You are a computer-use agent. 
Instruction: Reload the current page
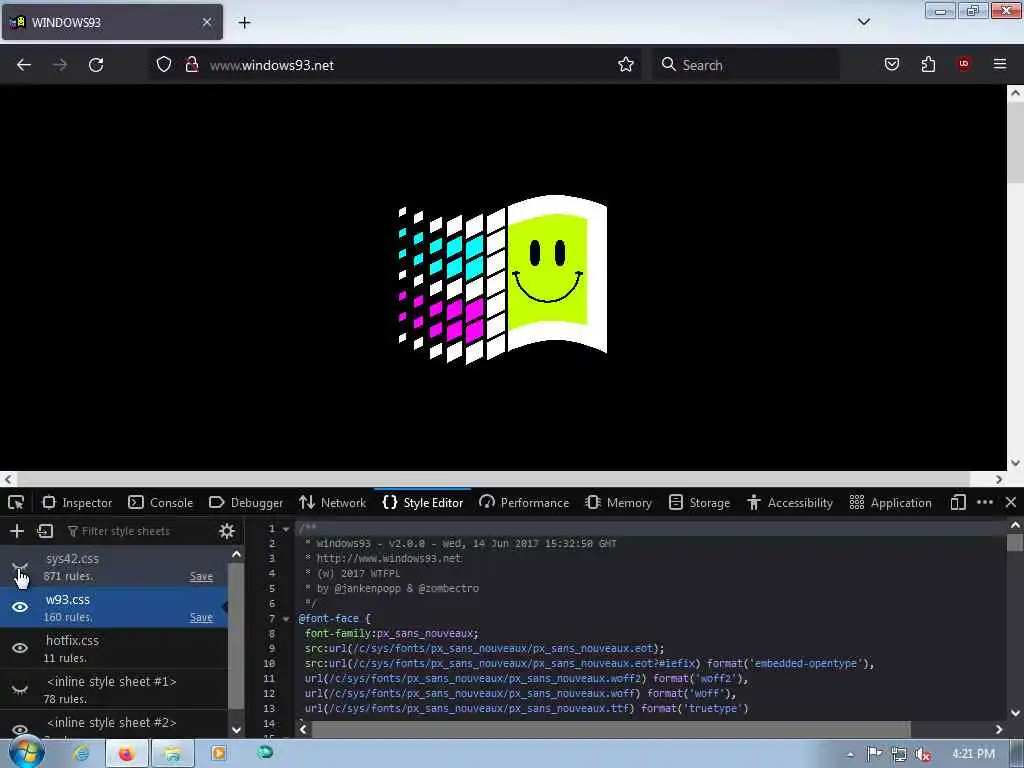96,65
